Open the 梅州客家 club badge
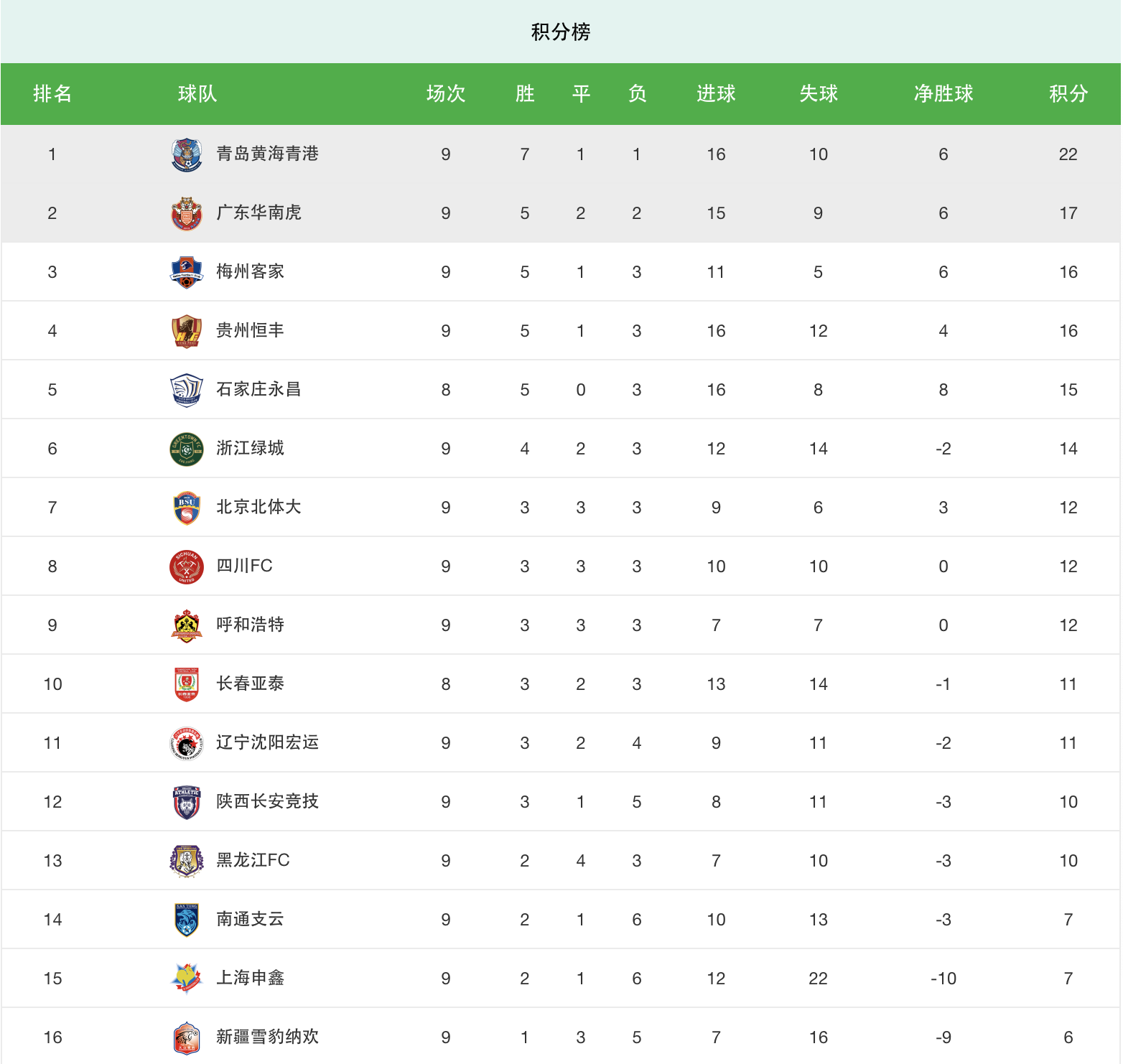The image size is (1123, 1064). pos(187,272)
